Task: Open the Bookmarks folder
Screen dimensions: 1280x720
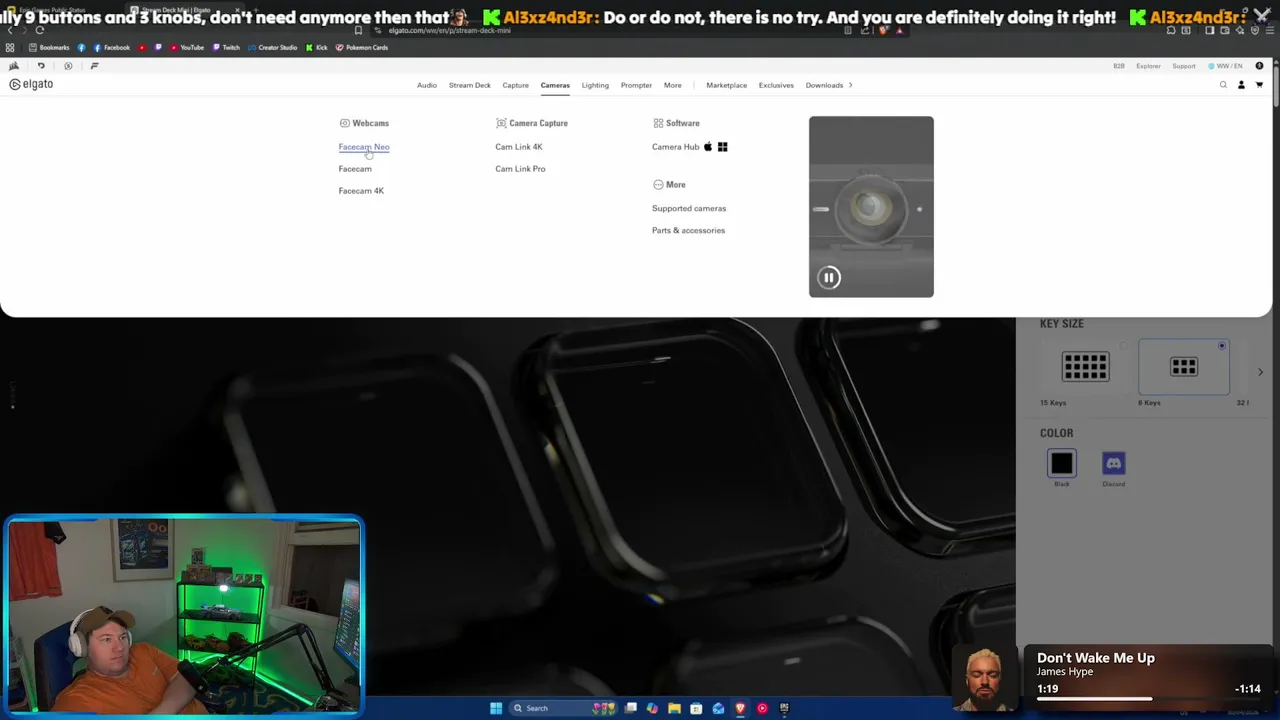Action: coord(50,47)
